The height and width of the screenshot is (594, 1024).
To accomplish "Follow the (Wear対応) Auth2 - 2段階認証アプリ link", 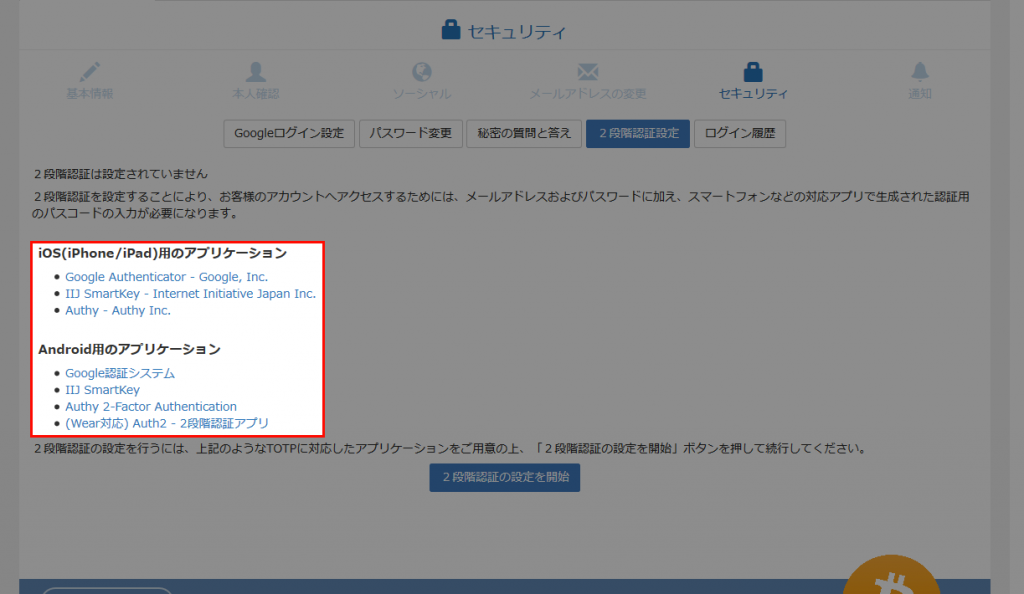I will pyautogui.click(x=167, y=424).
